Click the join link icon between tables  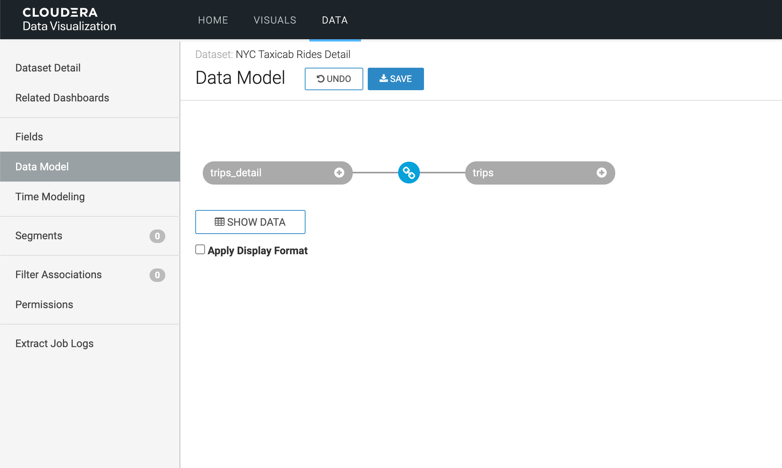tap(408, 173)
